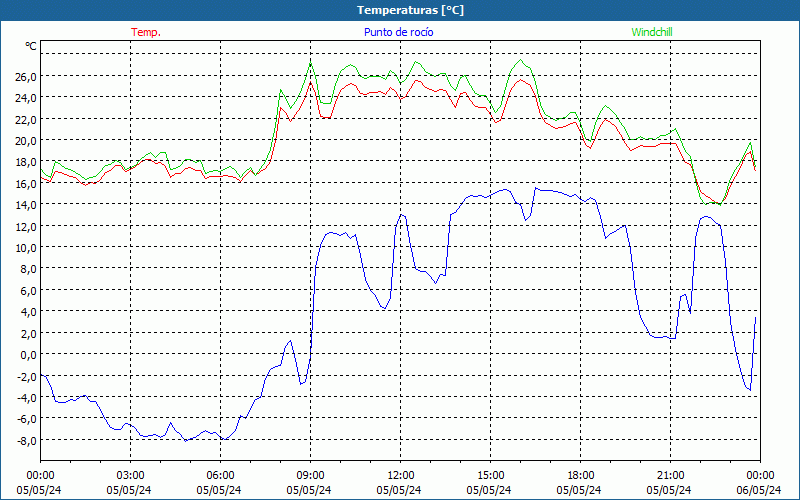Click the '-8,0' y-axis value
Screen dimensions: 800x500
pyautogui.click(x=27, y=440)
